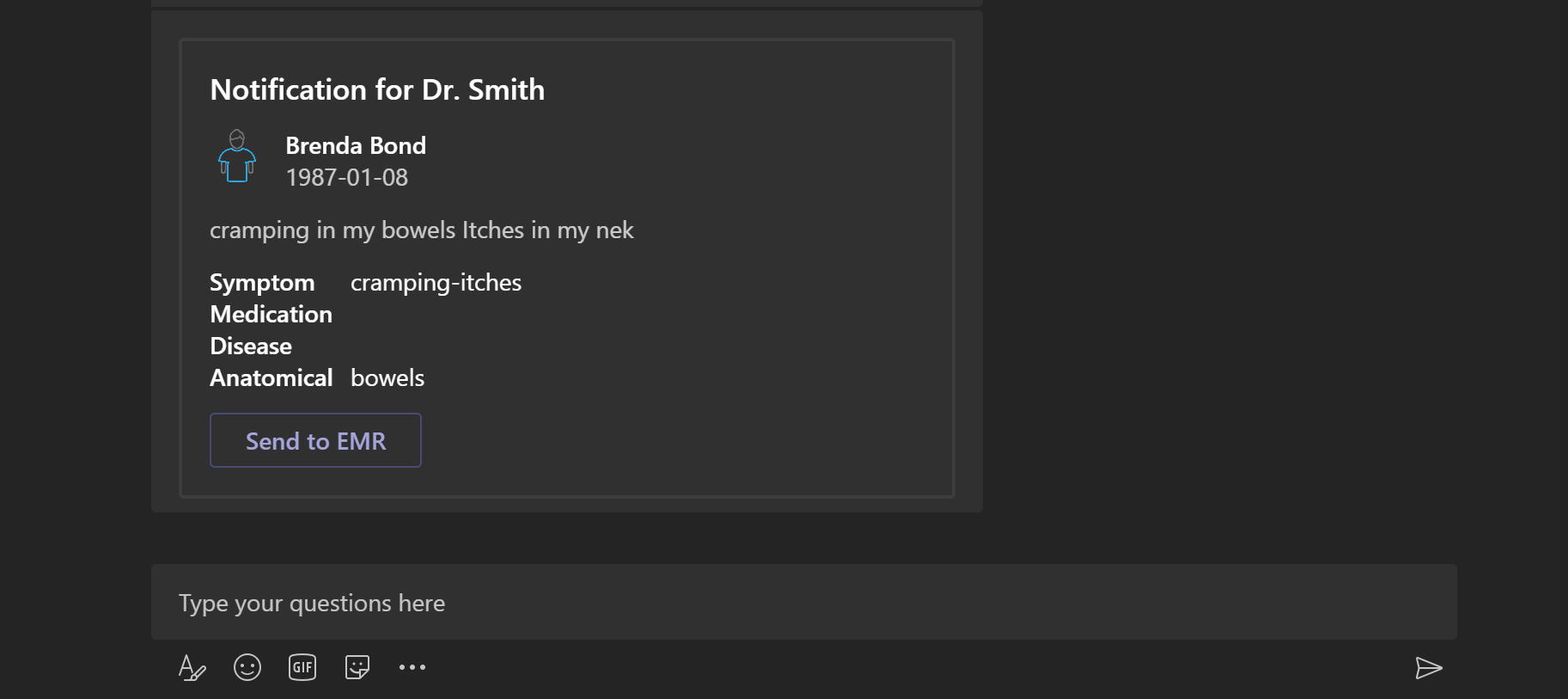Open more messaging options ellipsis
The width and height of the screenshot is (1568, 699).
pyautogui.click(x=412, y=667)
